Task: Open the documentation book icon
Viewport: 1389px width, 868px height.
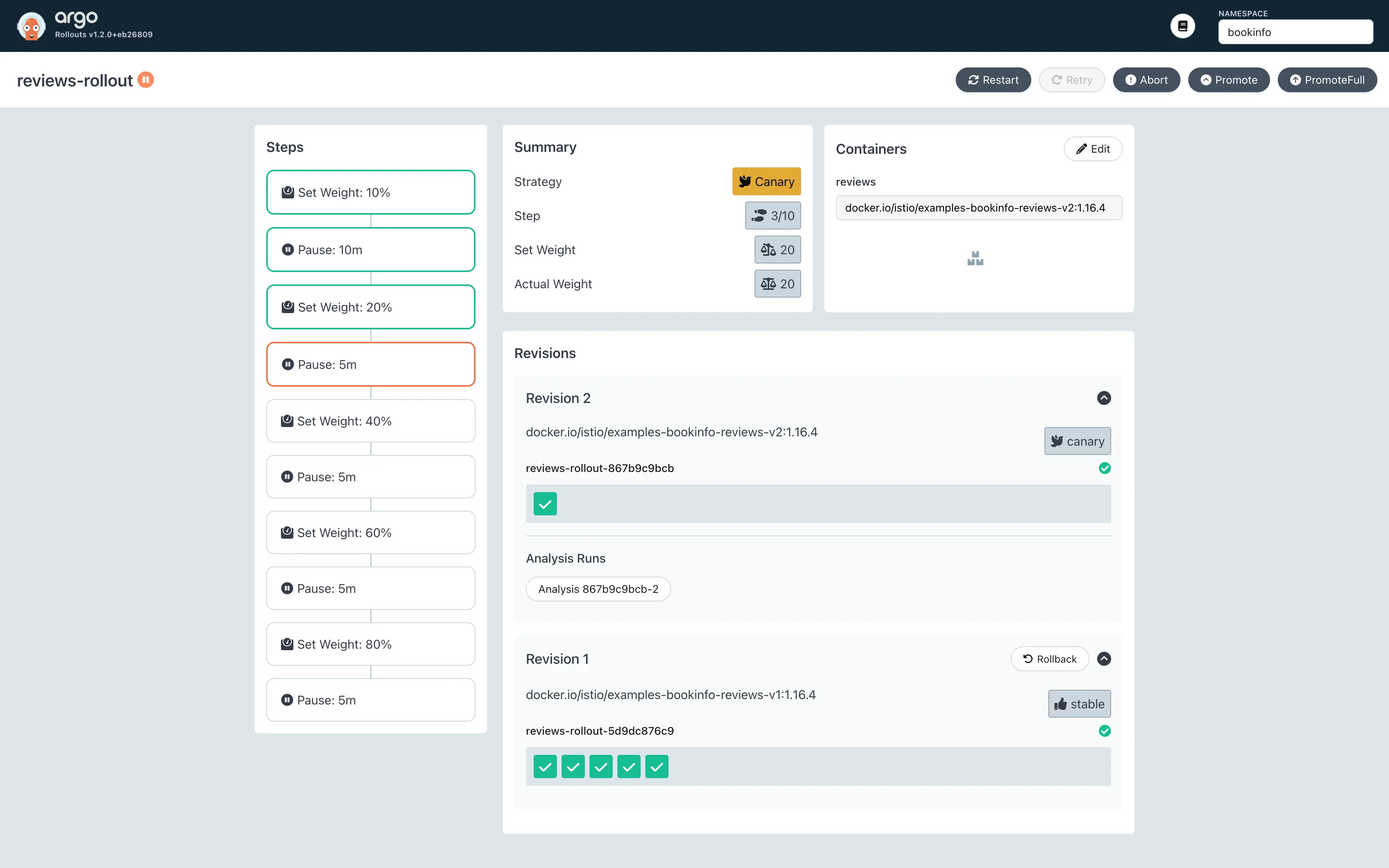Action: point(1182,26)
